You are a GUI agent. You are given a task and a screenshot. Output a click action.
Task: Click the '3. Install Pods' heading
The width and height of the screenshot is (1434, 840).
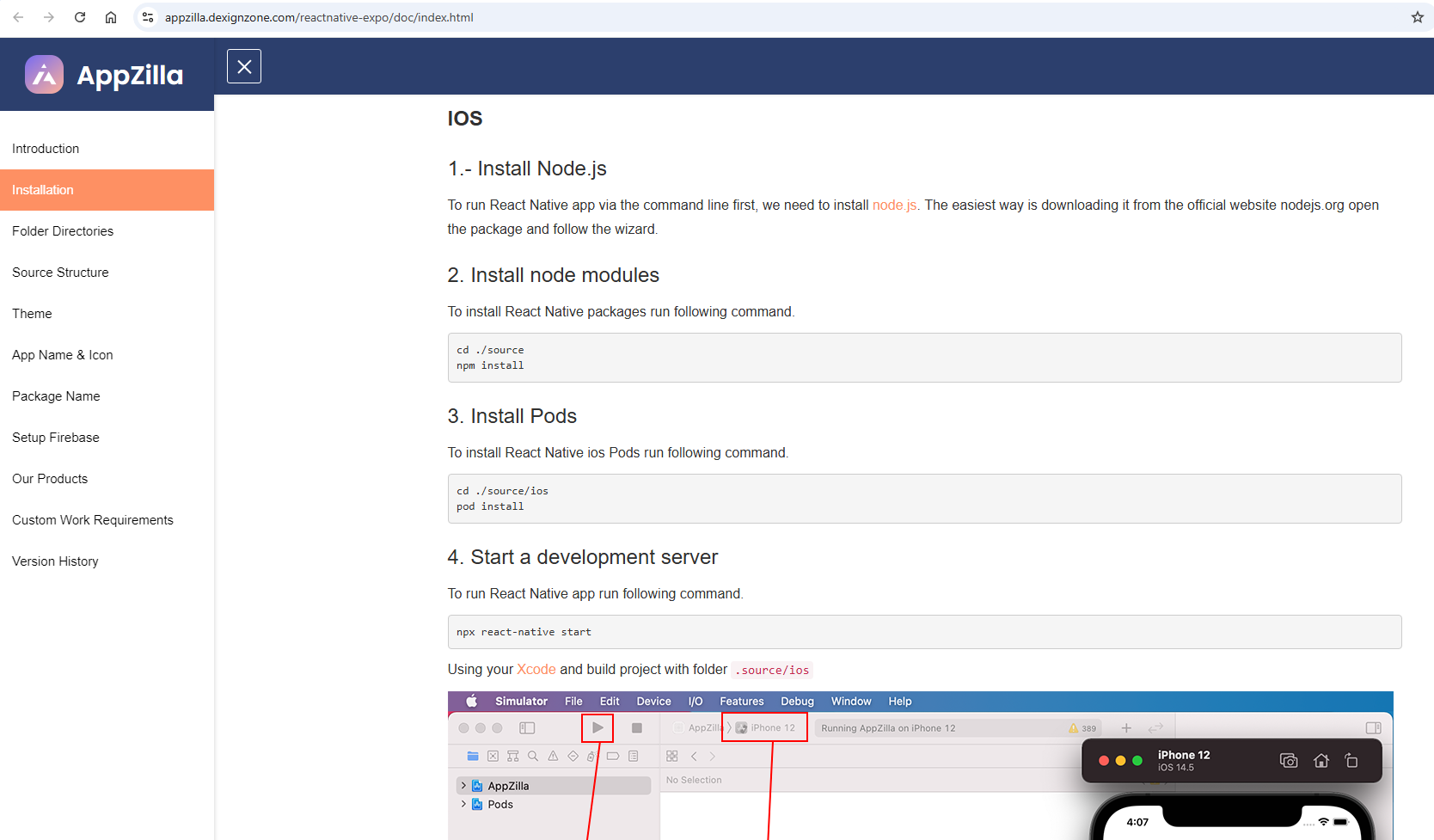tap(512, 416)
